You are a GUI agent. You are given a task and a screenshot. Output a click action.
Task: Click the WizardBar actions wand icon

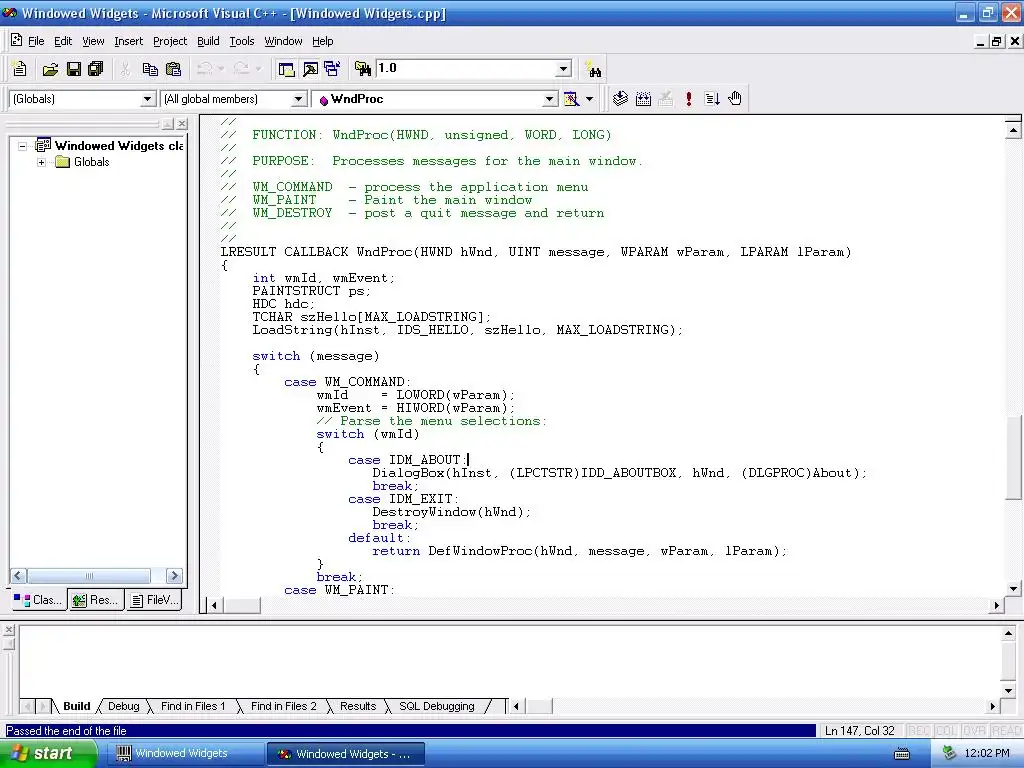click(x=571, y=99)
